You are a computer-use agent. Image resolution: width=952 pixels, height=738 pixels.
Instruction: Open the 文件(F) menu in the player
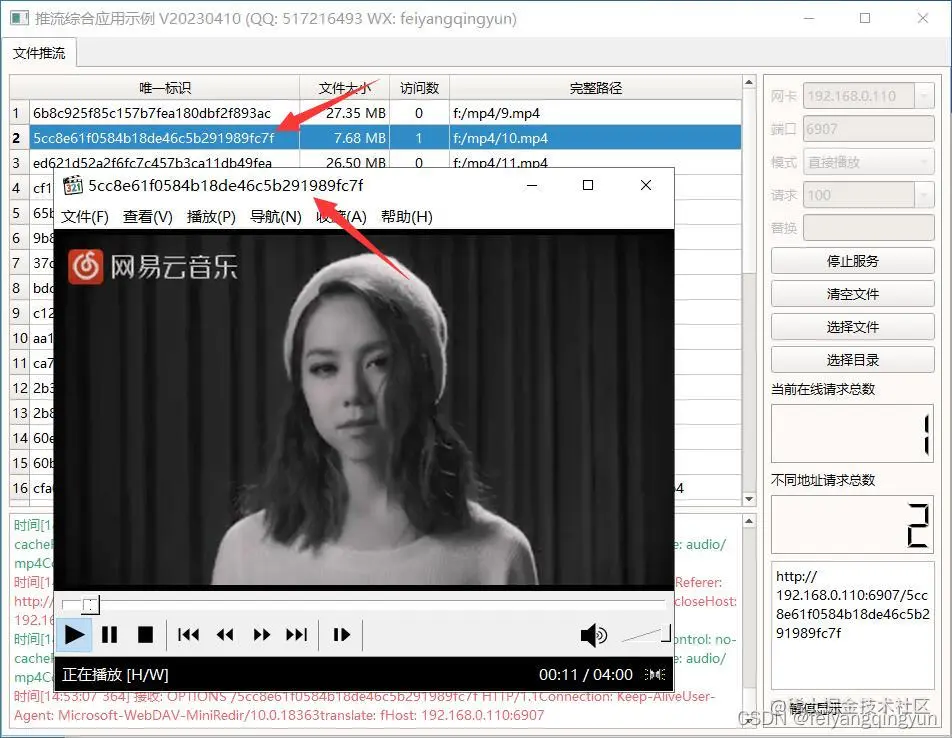[x=84, y=217]
